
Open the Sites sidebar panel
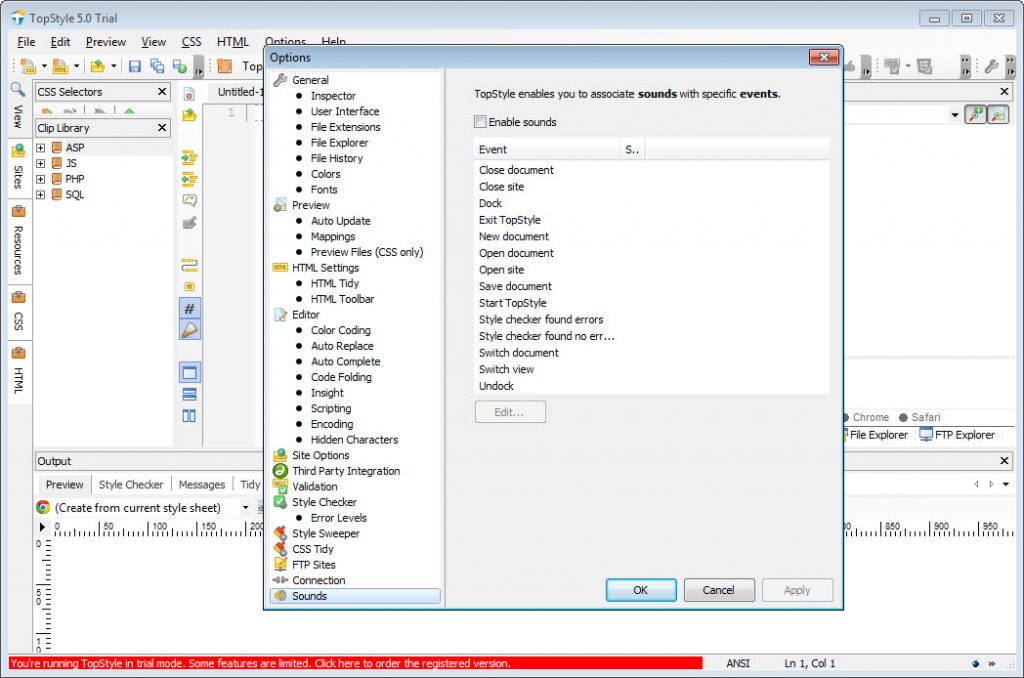click(18, 168)
